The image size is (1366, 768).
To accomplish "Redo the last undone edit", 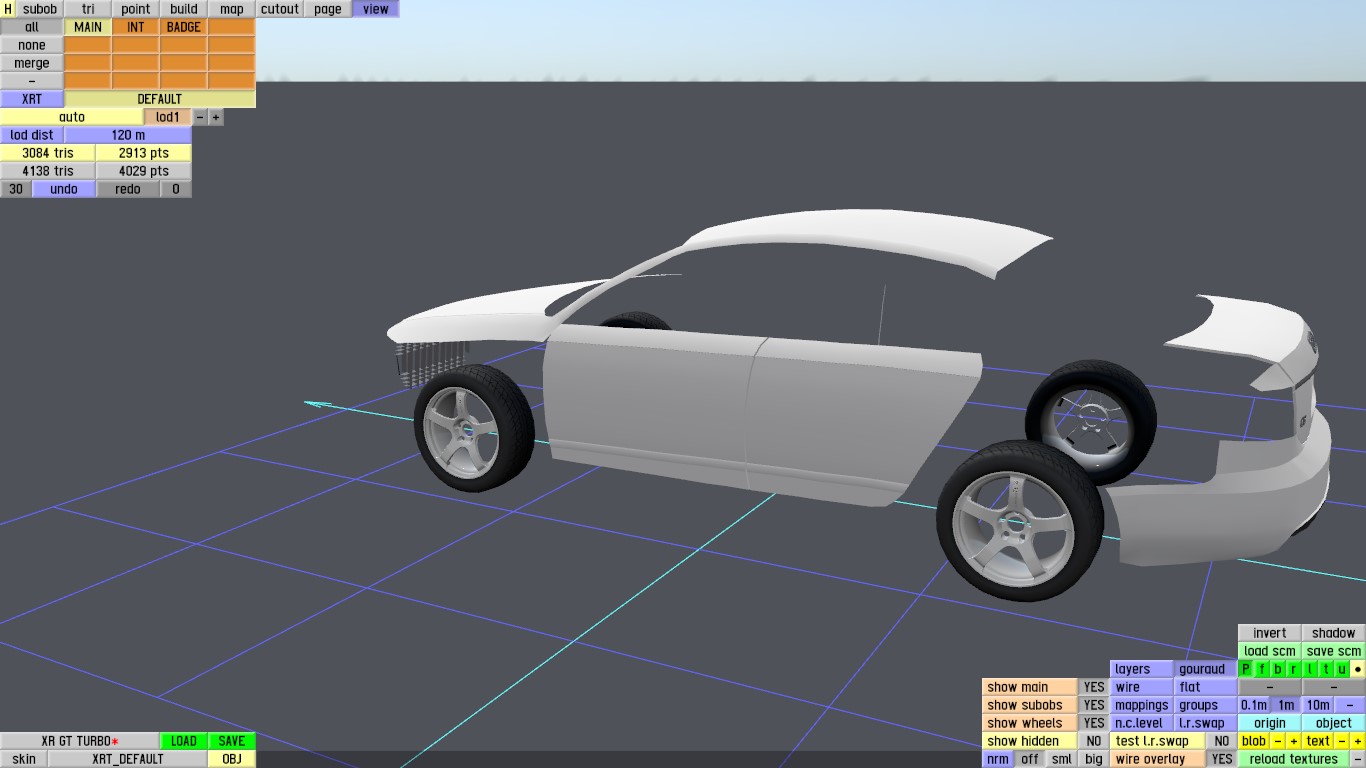I will (x=128, y=189).
